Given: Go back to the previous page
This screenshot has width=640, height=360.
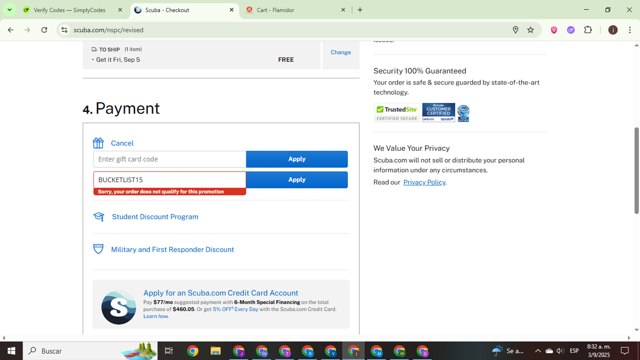Looking at the screenshot, I should (11, 30).
